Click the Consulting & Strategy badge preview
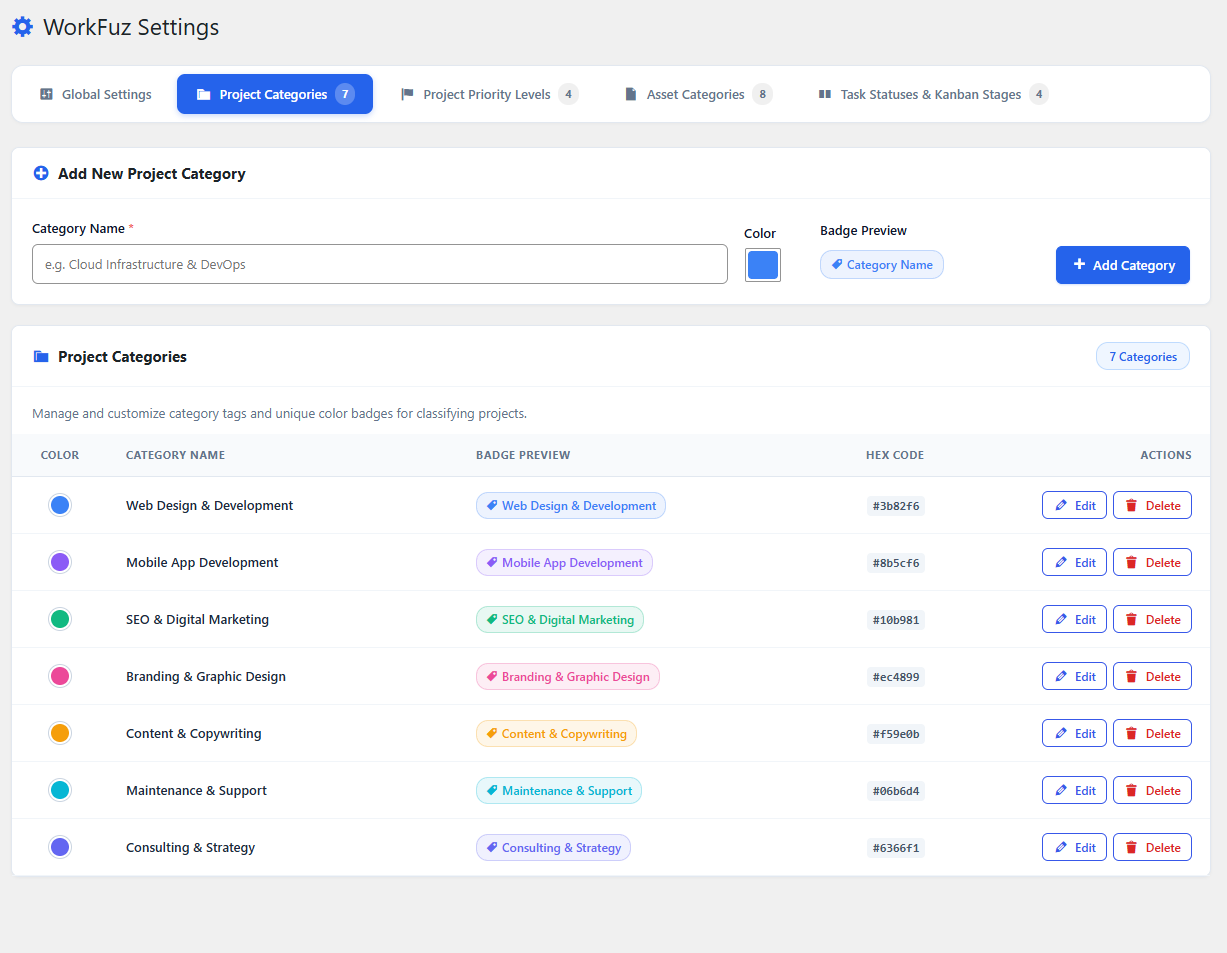1227x953 pixels. coord(553,847)
